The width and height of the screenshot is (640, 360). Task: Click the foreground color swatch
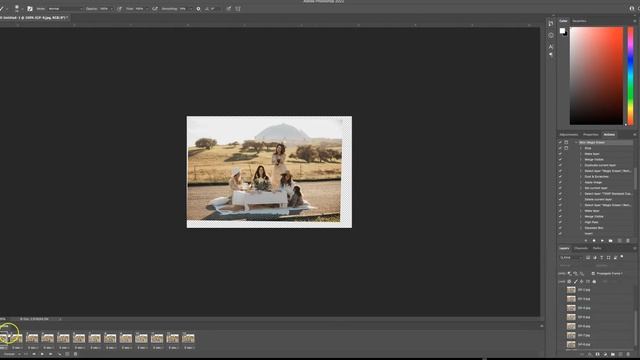point(562,31)
